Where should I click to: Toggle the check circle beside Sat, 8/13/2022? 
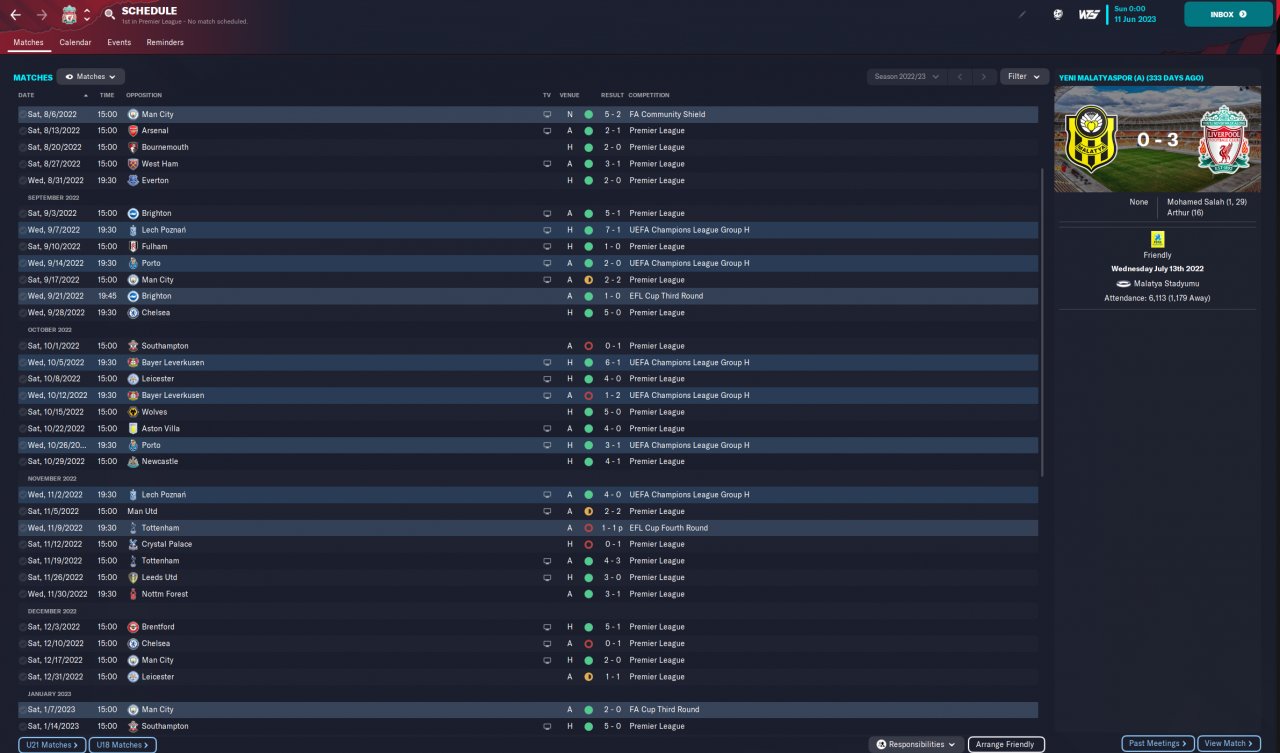22,131
